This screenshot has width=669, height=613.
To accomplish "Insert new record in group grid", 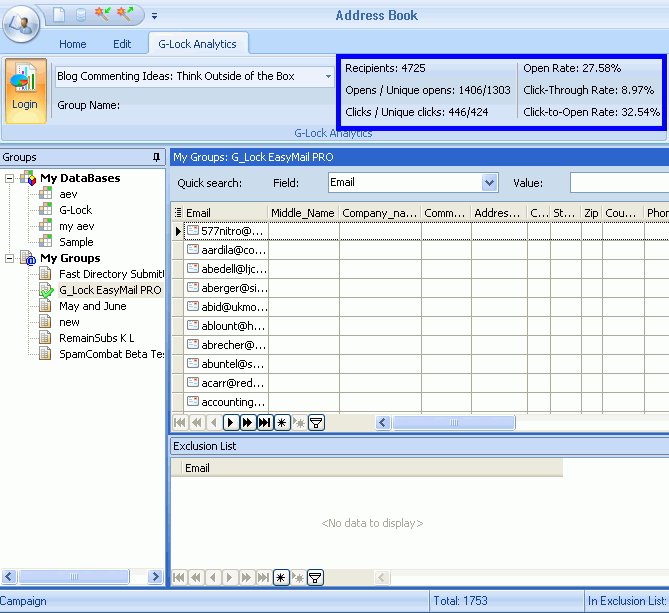I will pyautogui.click(x=282, y=423).
